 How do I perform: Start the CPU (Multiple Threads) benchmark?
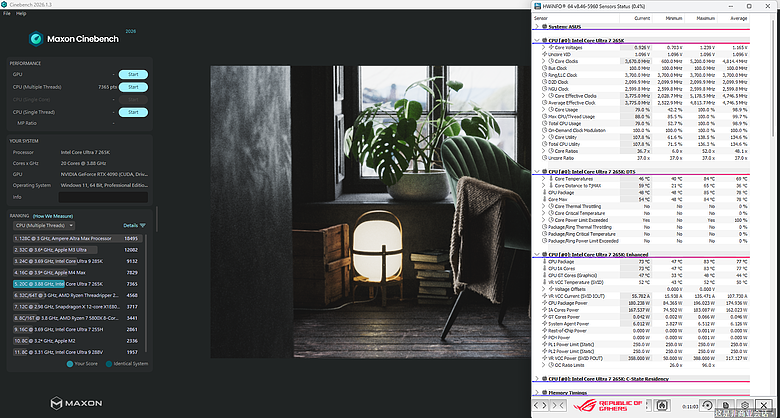click(x=133, y=87)
